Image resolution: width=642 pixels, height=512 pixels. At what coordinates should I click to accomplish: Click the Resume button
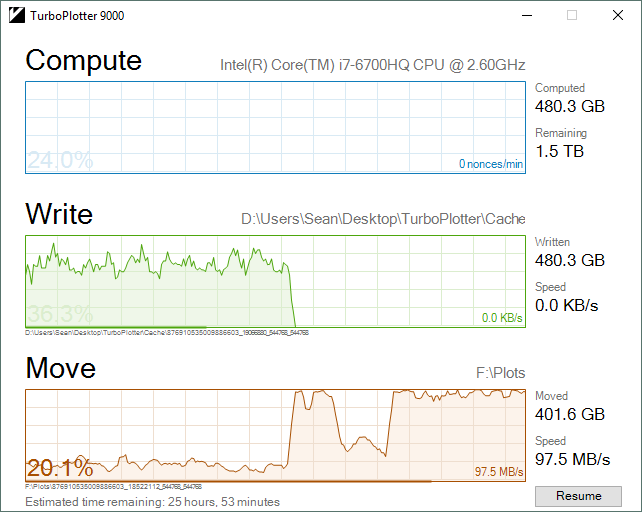[578, 496]
